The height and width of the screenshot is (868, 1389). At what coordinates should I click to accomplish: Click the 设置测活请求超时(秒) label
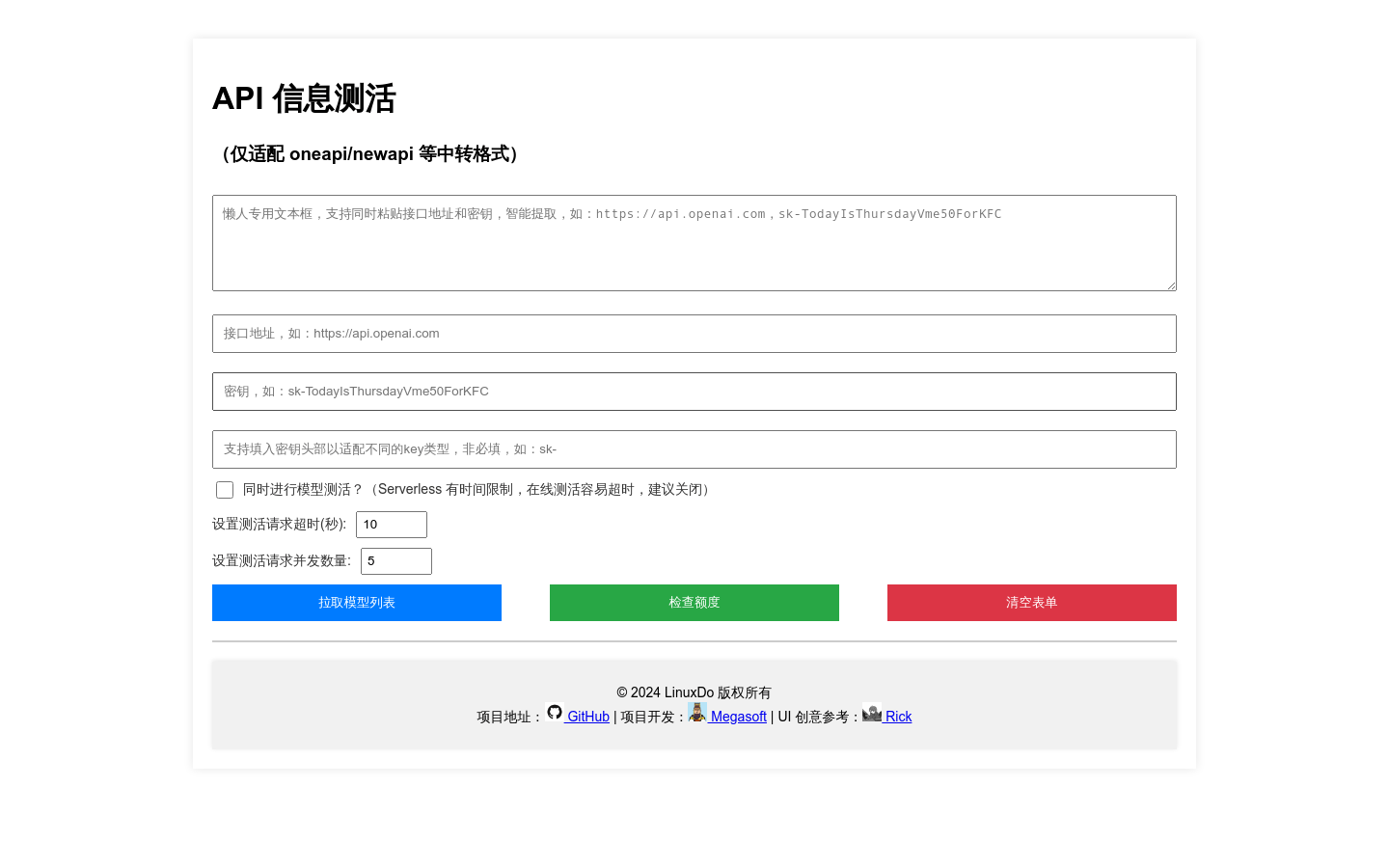click(279, 525)
